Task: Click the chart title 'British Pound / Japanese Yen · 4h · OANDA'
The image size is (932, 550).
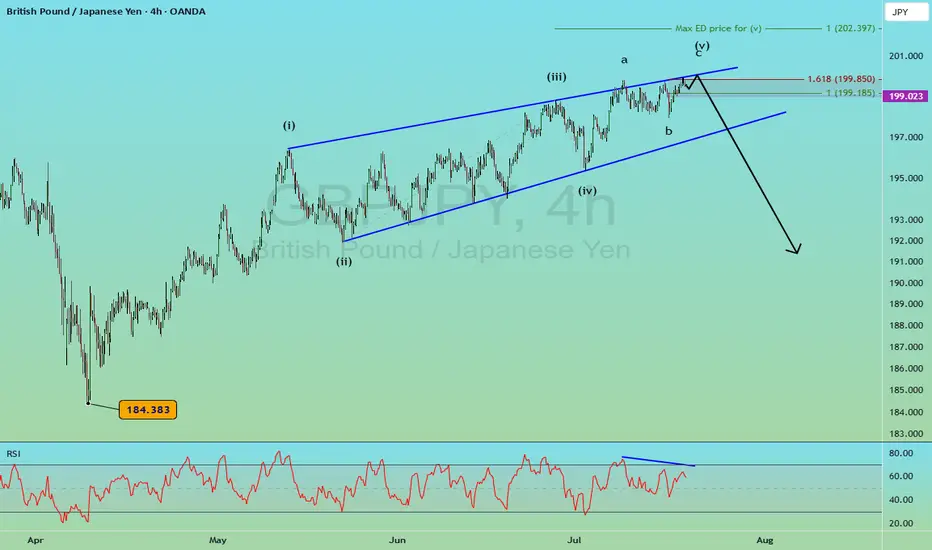Action: tap(106, 11)
